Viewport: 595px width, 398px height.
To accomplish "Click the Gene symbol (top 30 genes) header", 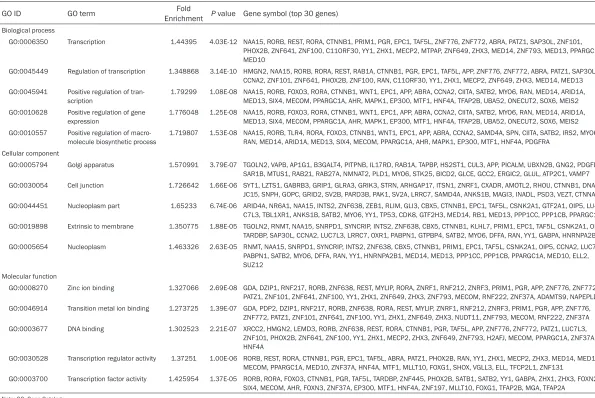I will click(x=290, y=14).
